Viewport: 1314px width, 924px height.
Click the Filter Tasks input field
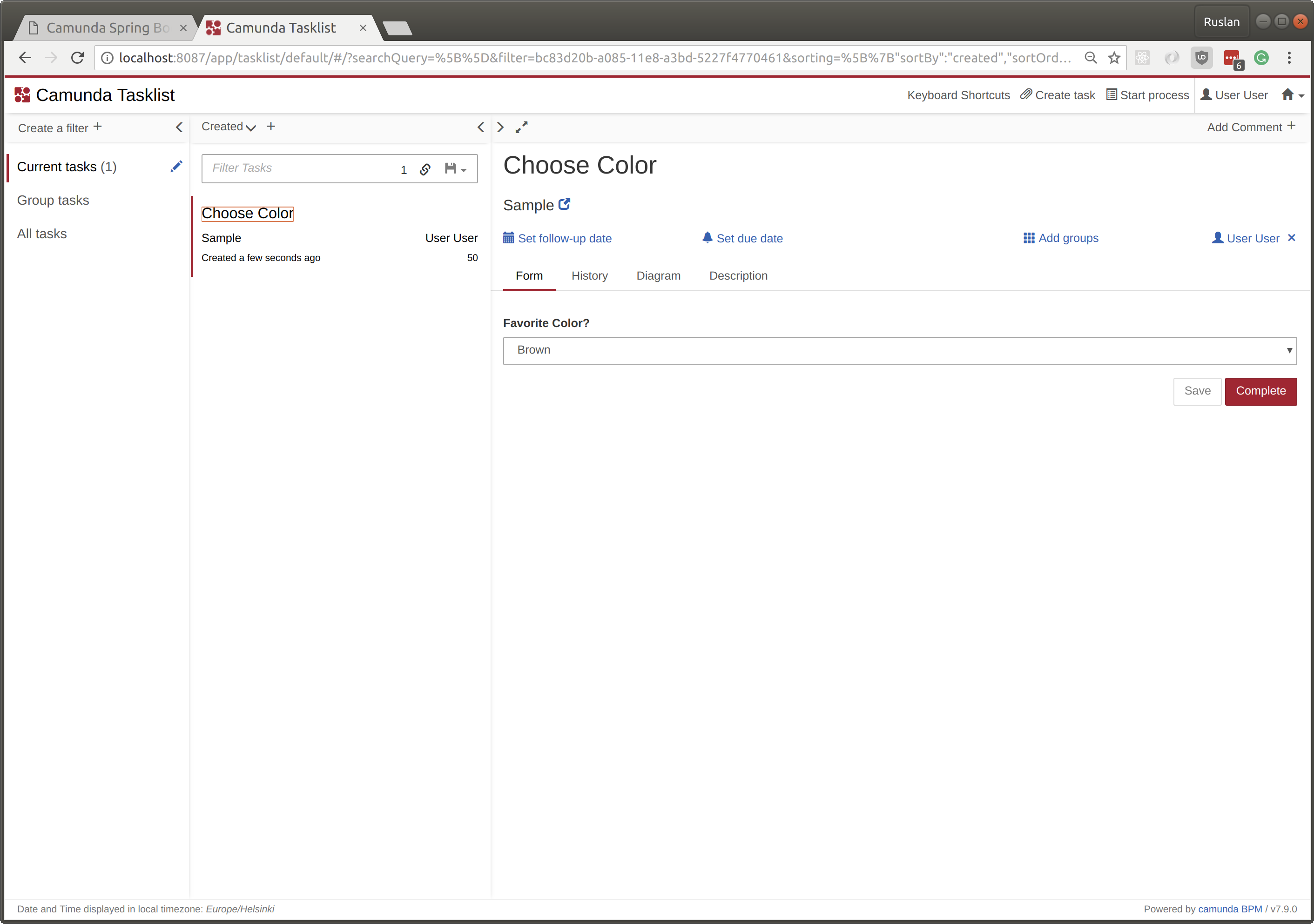302,167
